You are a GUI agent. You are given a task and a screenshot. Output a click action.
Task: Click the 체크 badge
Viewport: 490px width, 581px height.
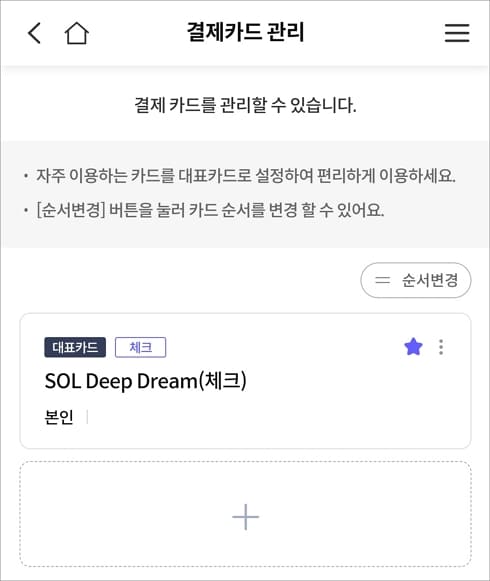(140, 347)
